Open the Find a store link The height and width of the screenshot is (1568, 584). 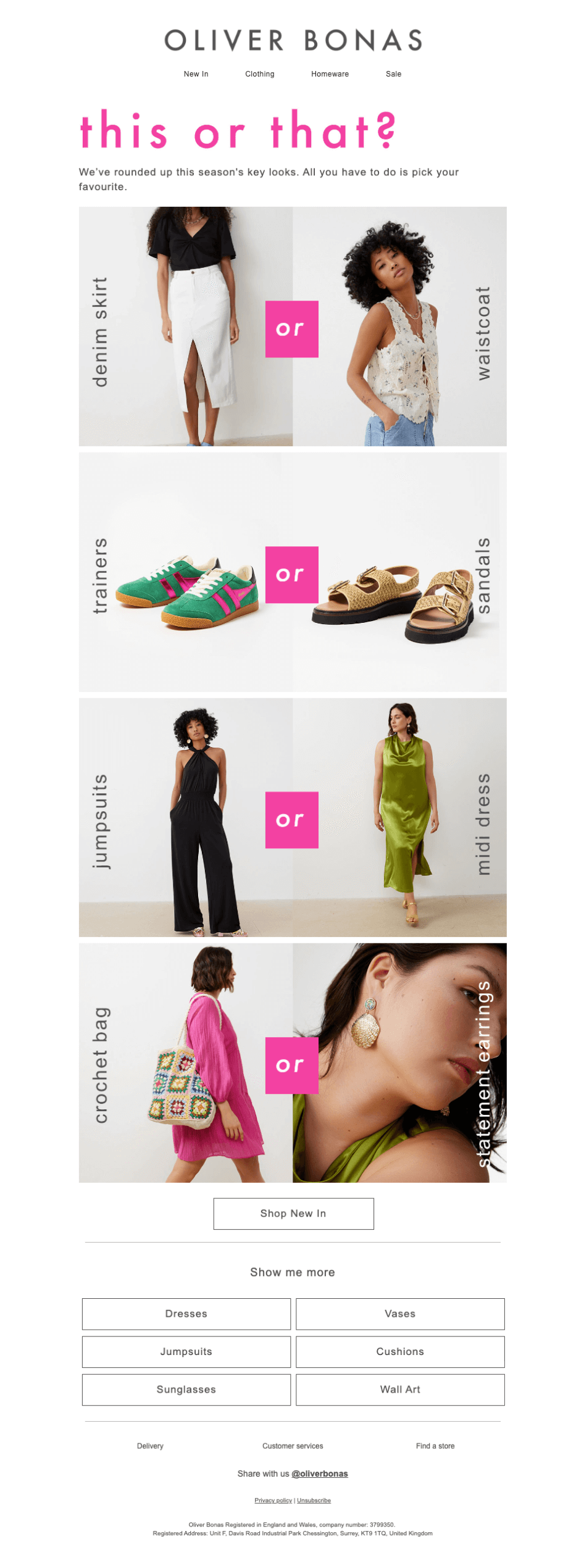tap(435, 1446)
